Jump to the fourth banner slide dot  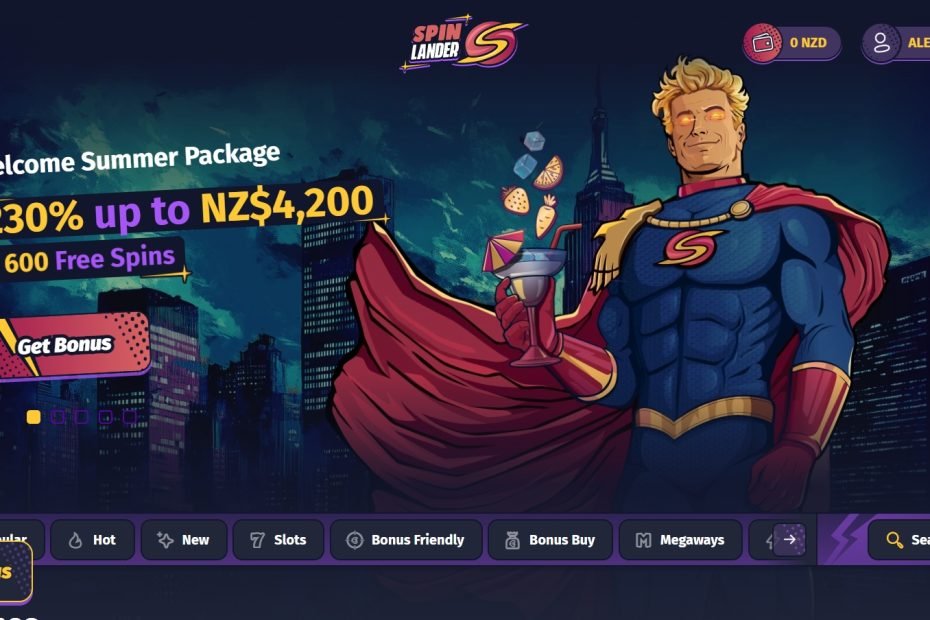coord(106,417)
